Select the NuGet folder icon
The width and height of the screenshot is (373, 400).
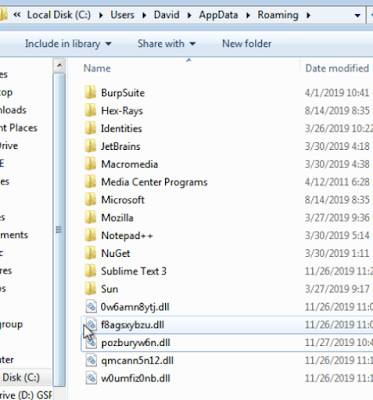90,253
